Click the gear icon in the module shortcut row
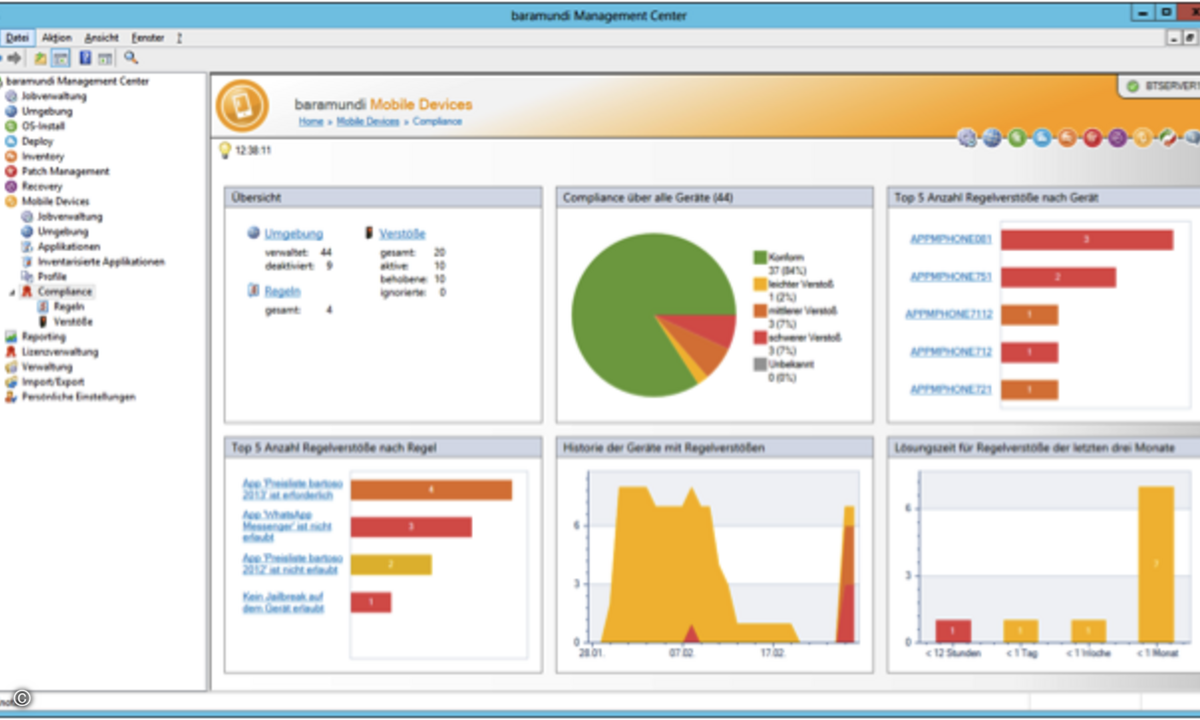The width and height of the screenshot is (1200, 720). (x=967, y=139)
